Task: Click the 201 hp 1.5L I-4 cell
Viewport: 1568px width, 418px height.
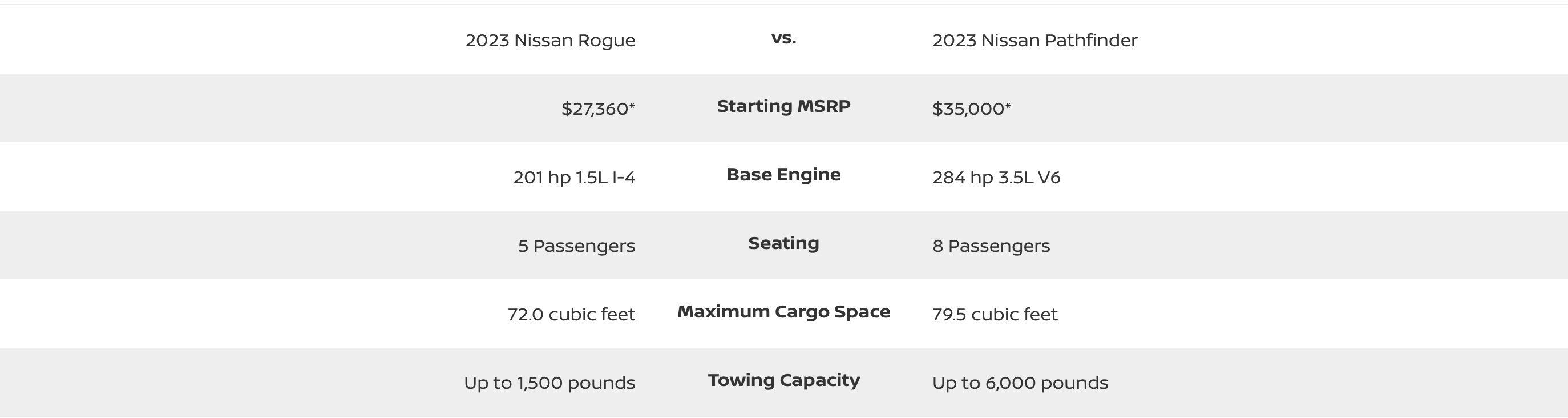Action: [x=574, y=178]
